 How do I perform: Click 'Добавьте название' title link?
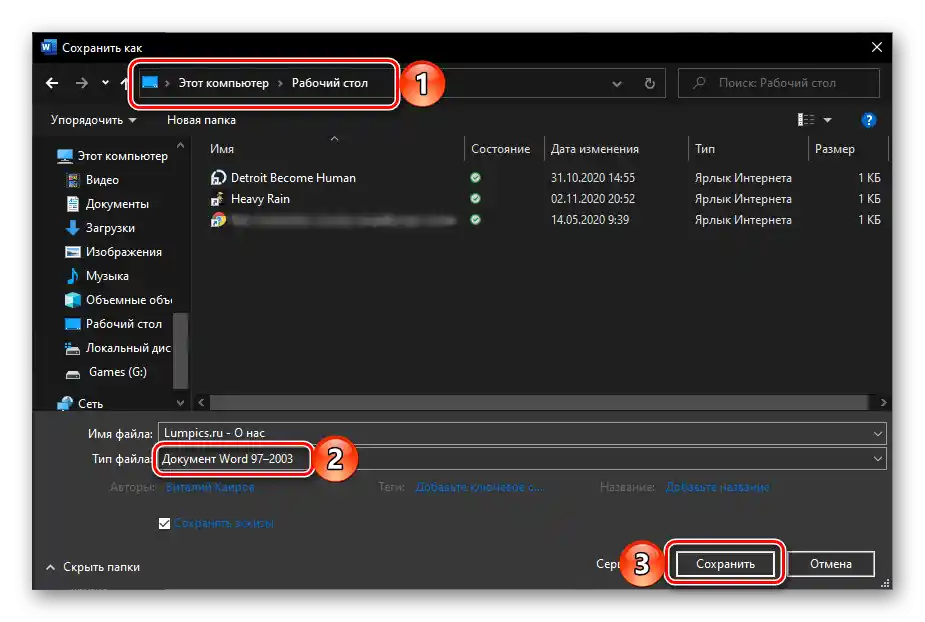pos(717,487)
